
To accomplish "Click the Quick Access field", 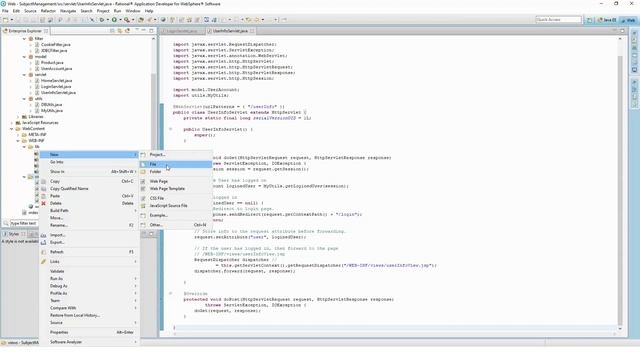I will [x=558, y=20].
